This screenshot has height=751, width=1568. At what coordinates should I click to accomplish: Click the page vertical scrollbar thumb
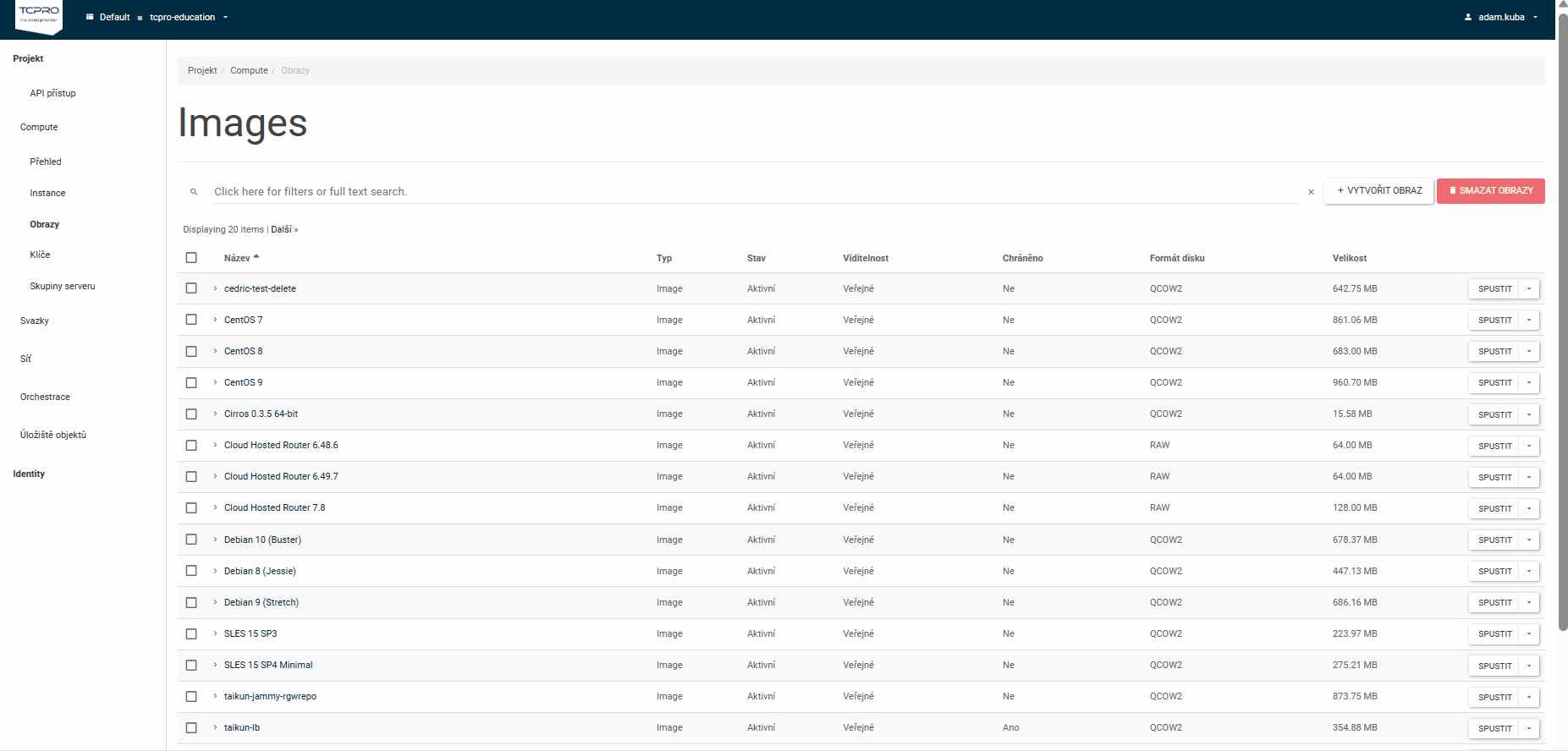[1563, 321]
